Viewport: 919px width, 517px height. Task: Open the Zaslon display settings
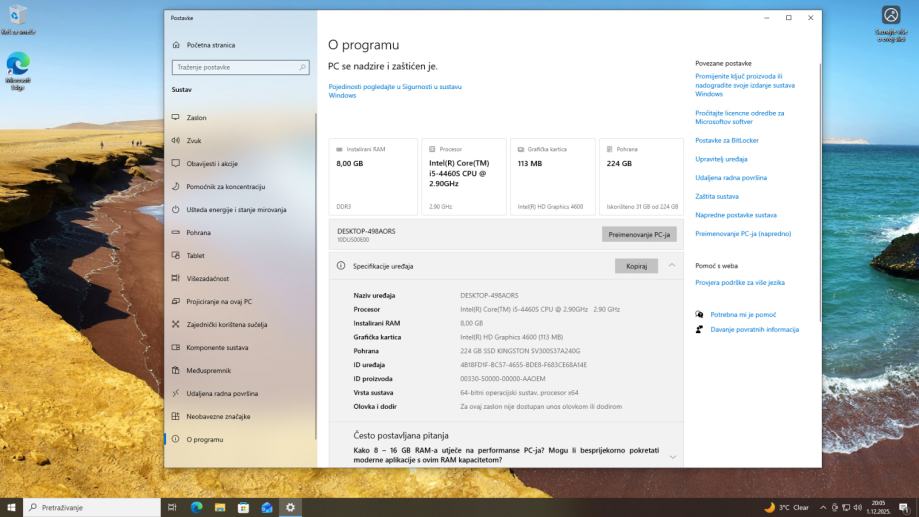196,118
